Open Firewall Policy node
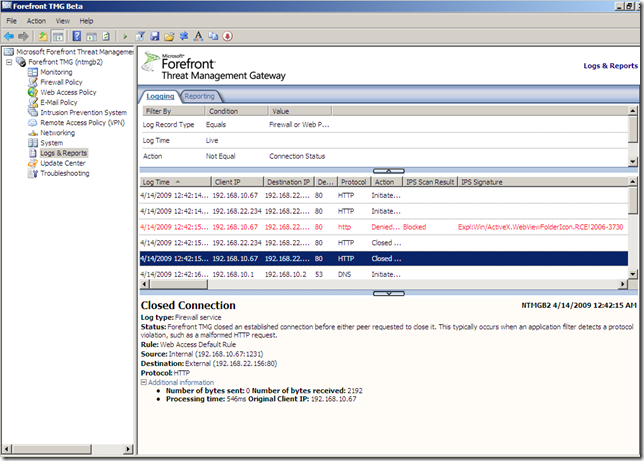 [61, 82]
